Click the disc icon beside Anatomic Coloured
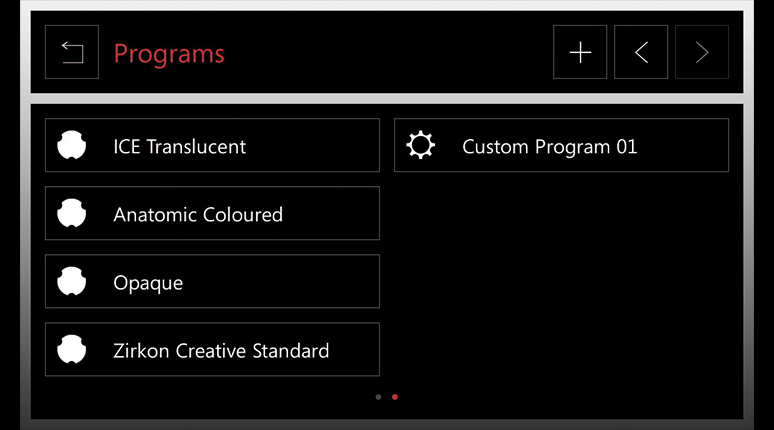Screen dimensions: 774x430 click(72, 213)
